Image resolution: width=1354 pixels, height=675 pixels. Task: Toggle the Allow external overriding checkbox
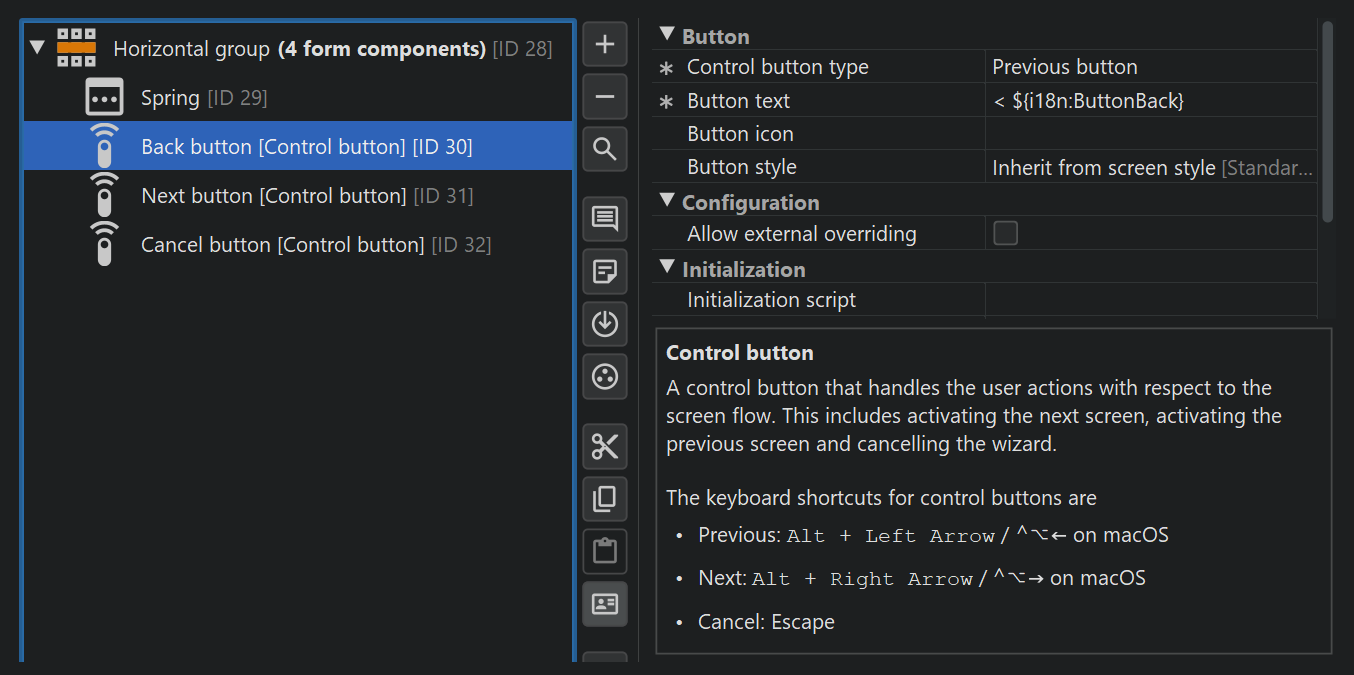click(1005, 234)
